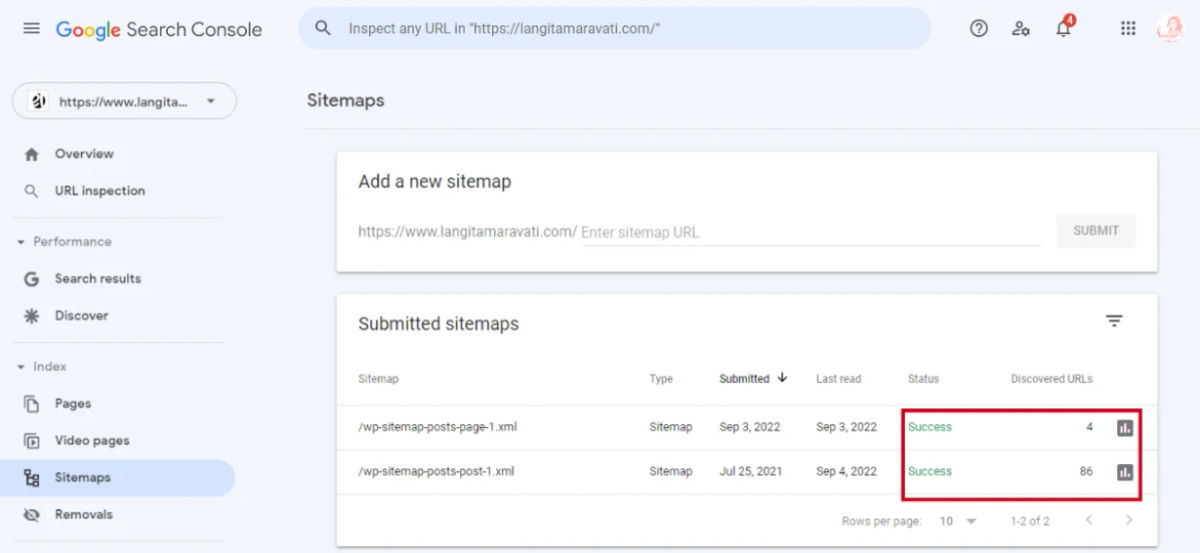The height and width of the screenshot is (553, 1200).
Task: Open index coverage chart icon for post-1 sitemap
Action: 1125,472
